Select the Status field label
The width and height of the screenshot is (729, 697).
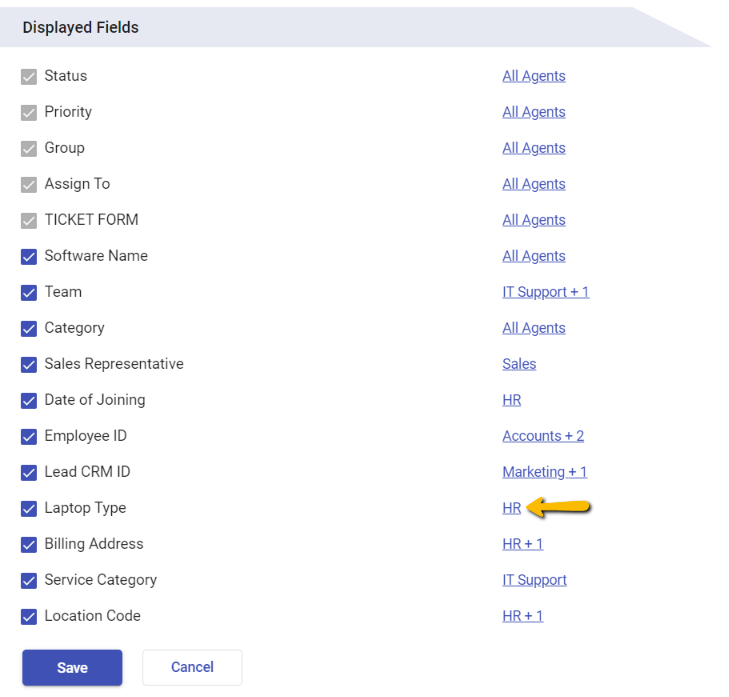click(x=66, y=76)
